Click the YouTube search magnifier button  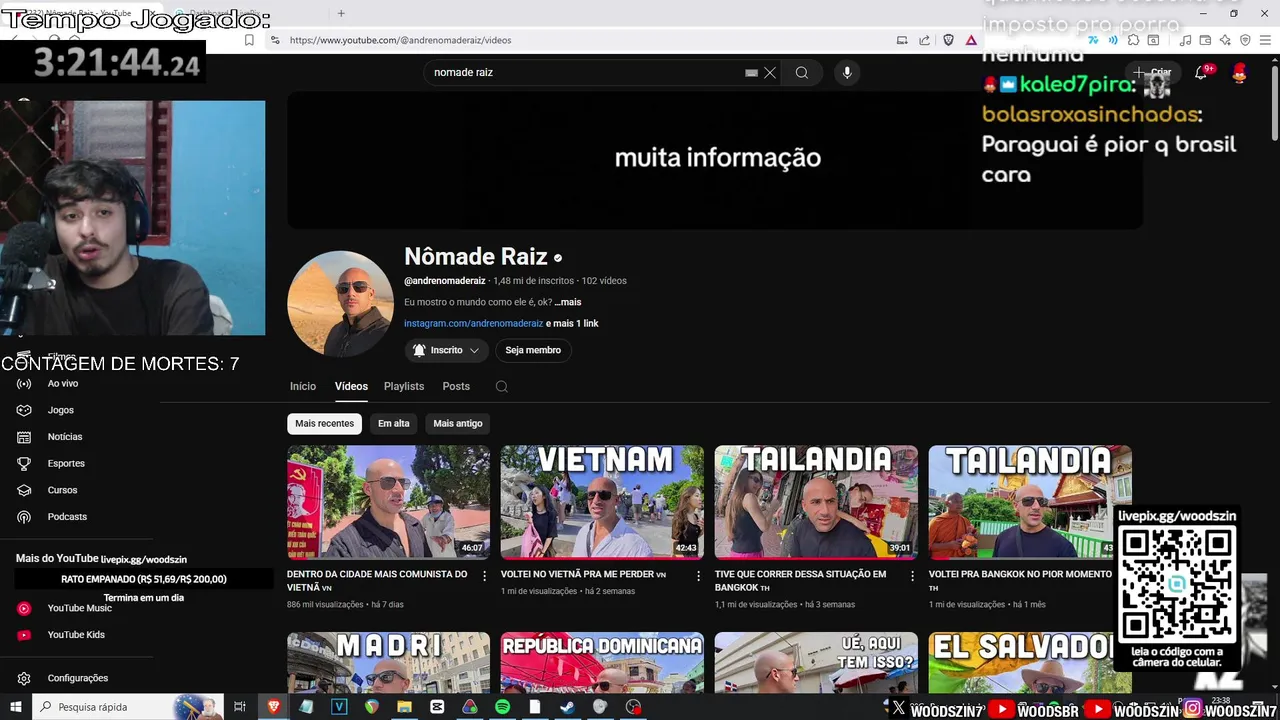tap(801, 72)
